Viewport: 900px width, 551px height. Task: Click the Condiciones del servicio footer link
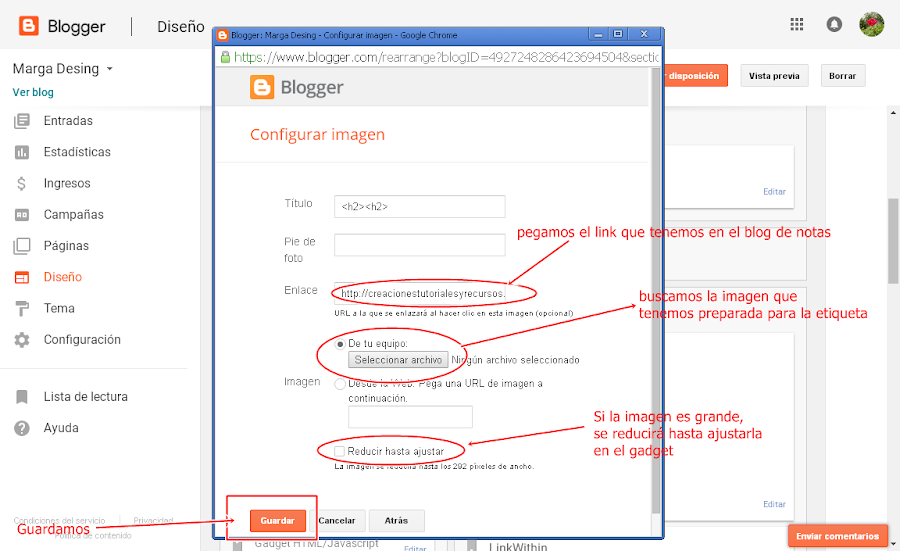pyautogui.click(x=59, y=521)
